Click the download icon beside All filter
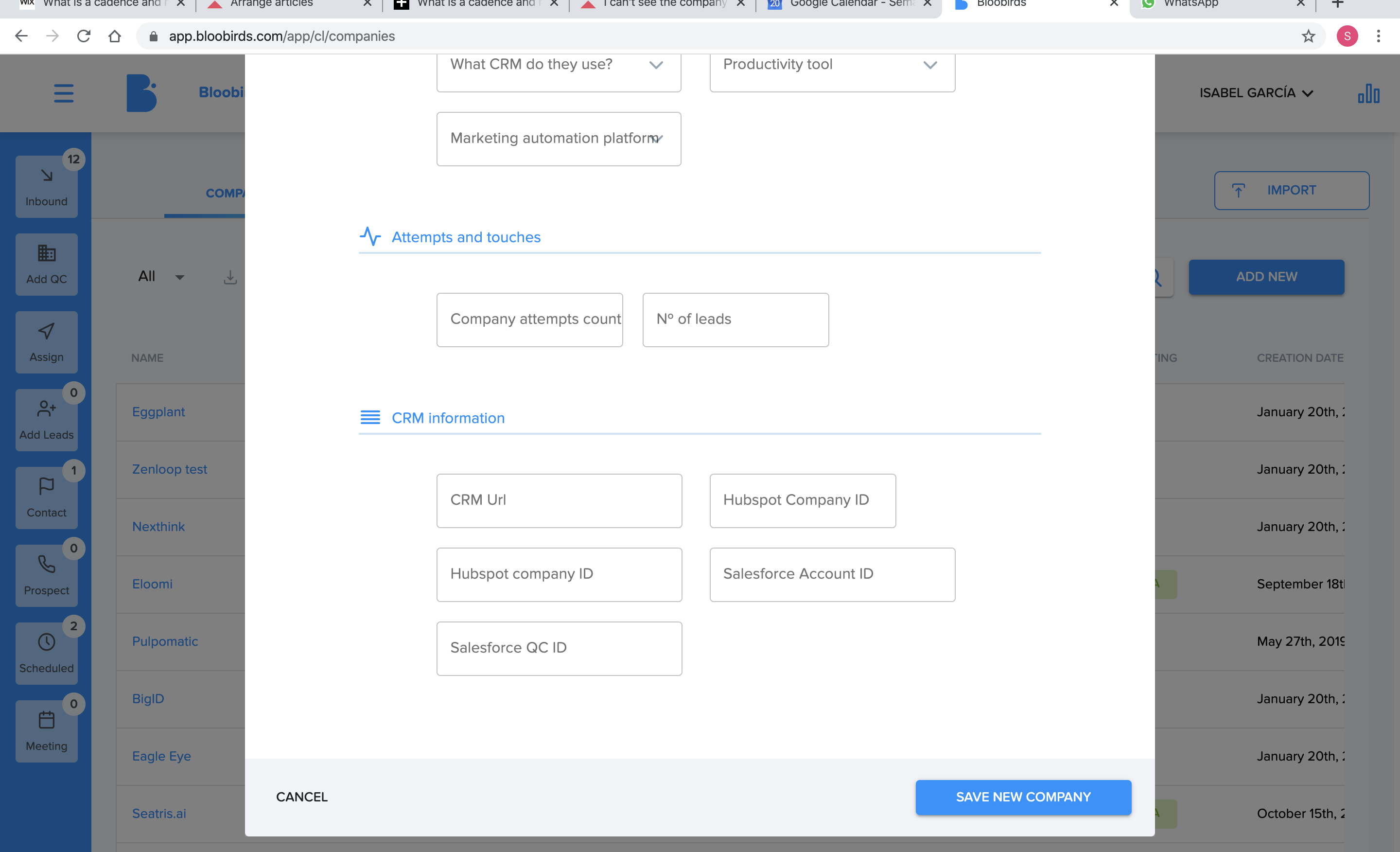 230,277
